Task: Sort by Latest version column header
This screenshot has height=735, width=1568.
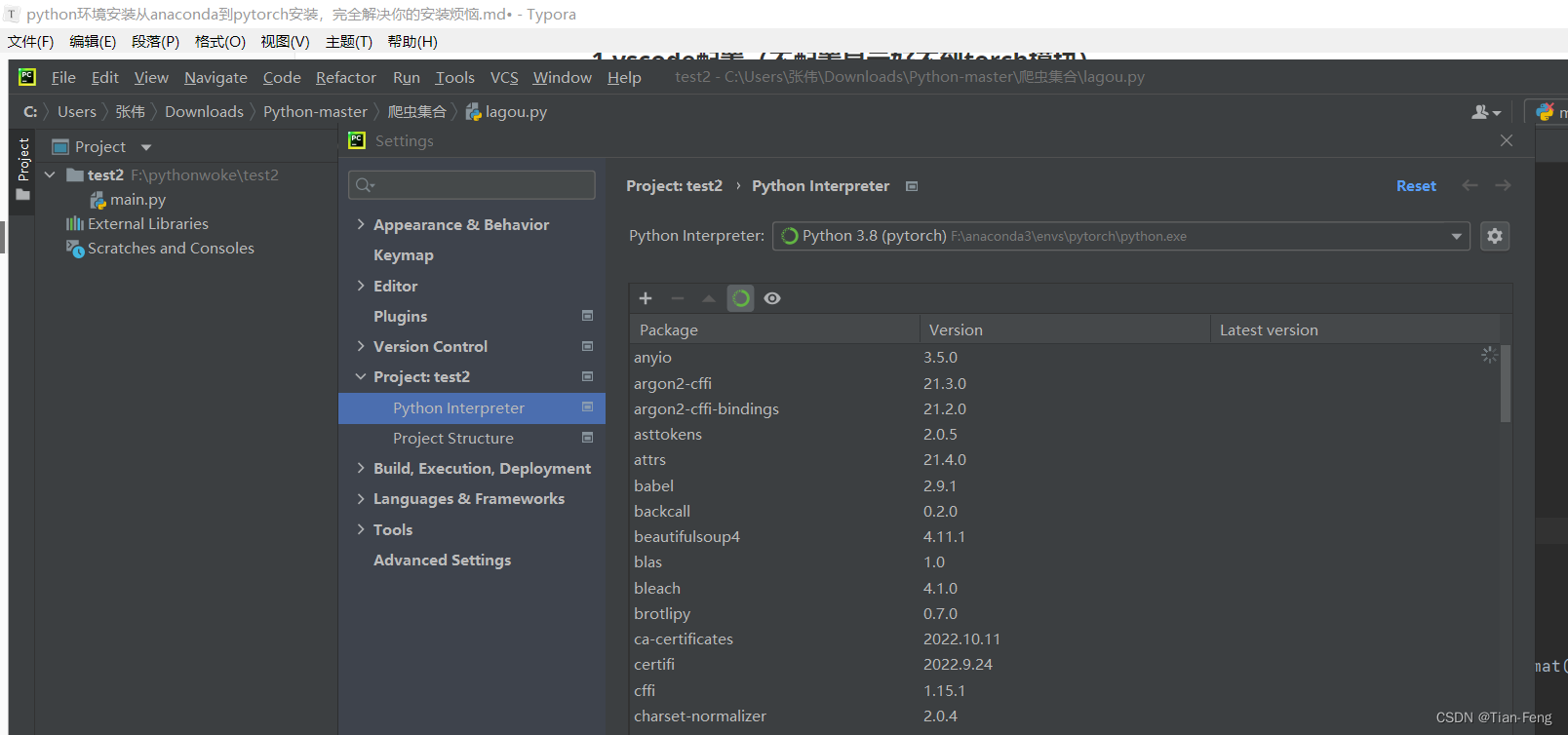Action: coord(1354,329)
